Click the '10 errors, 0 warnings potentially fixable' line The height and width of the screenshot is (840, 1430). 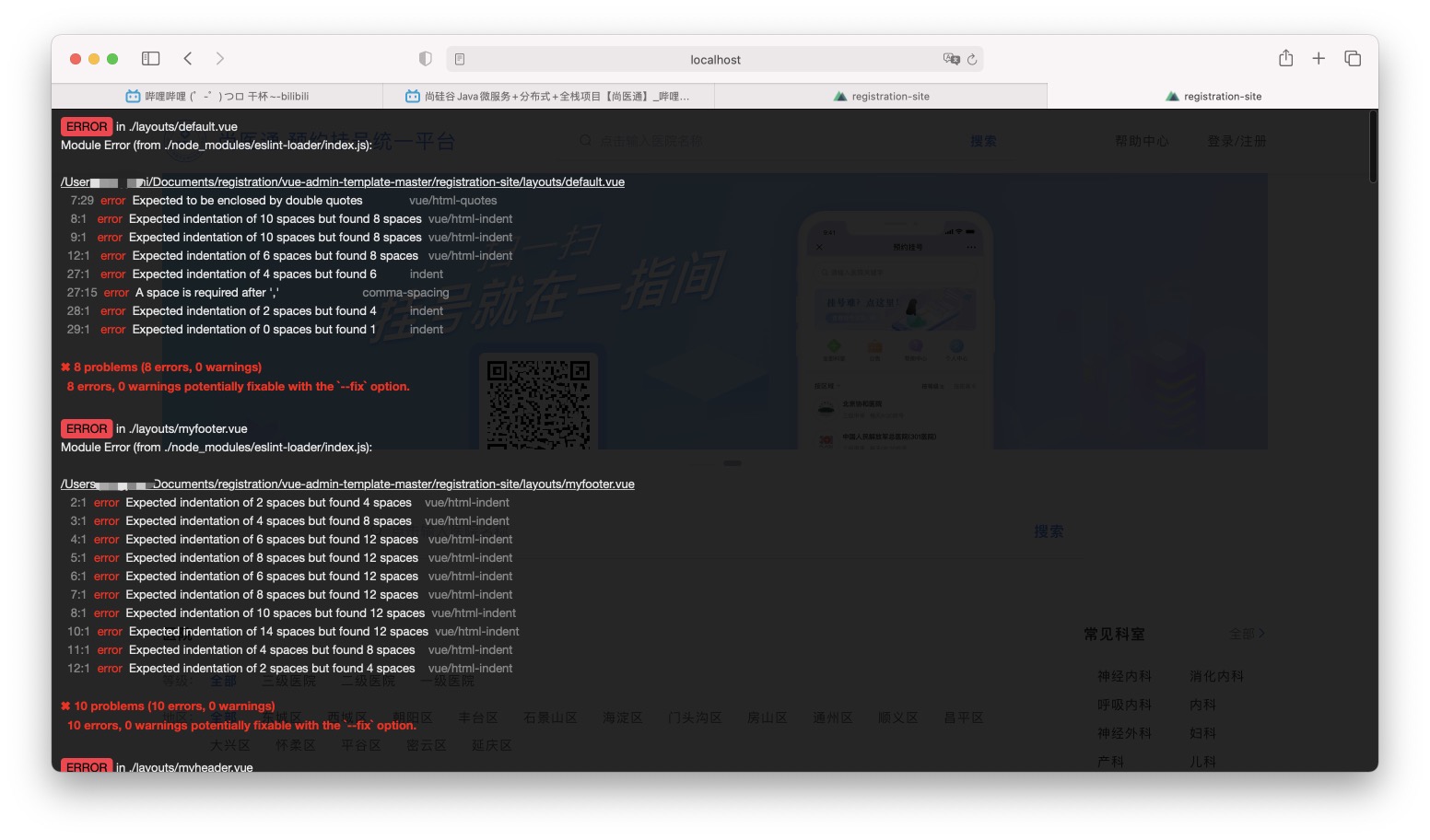(241, 726)
